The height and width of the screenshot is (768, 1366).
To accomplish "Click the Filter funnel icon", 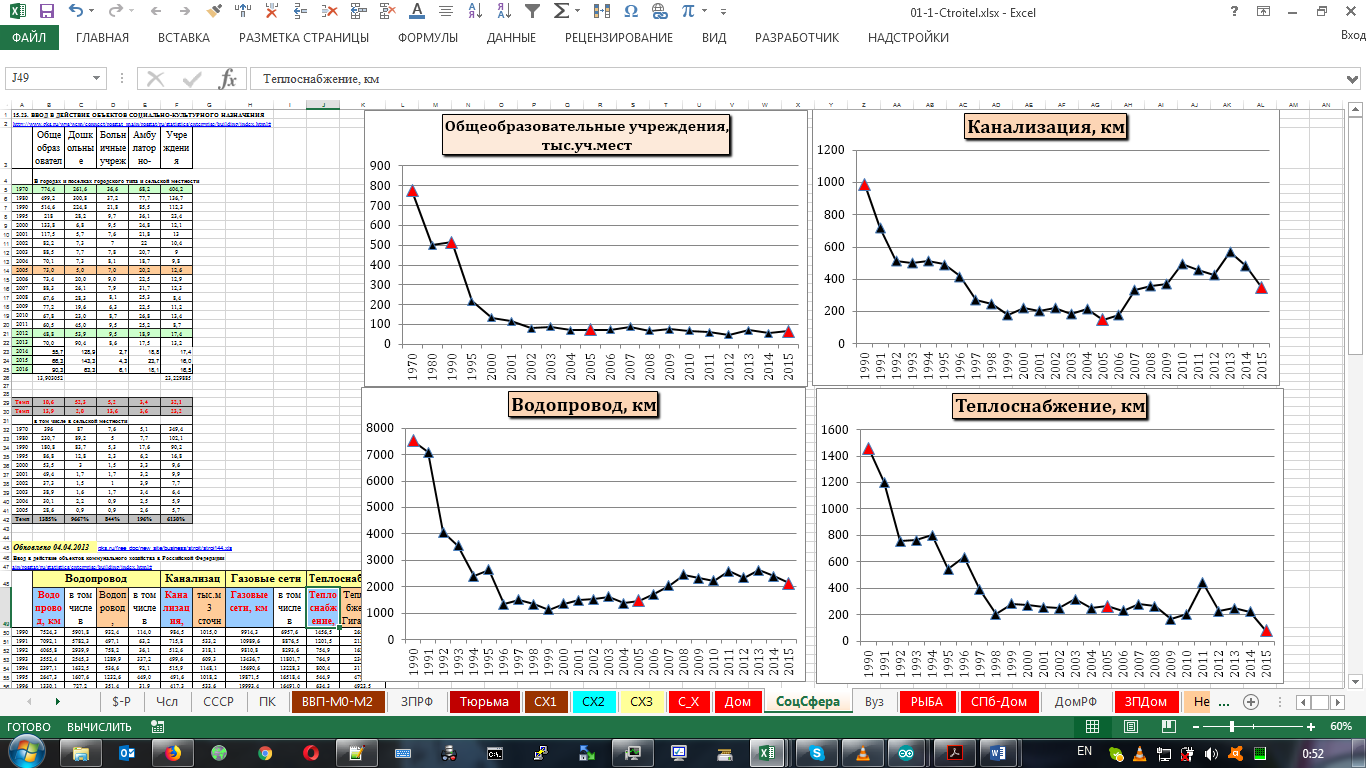I will (x=532, y=12).
